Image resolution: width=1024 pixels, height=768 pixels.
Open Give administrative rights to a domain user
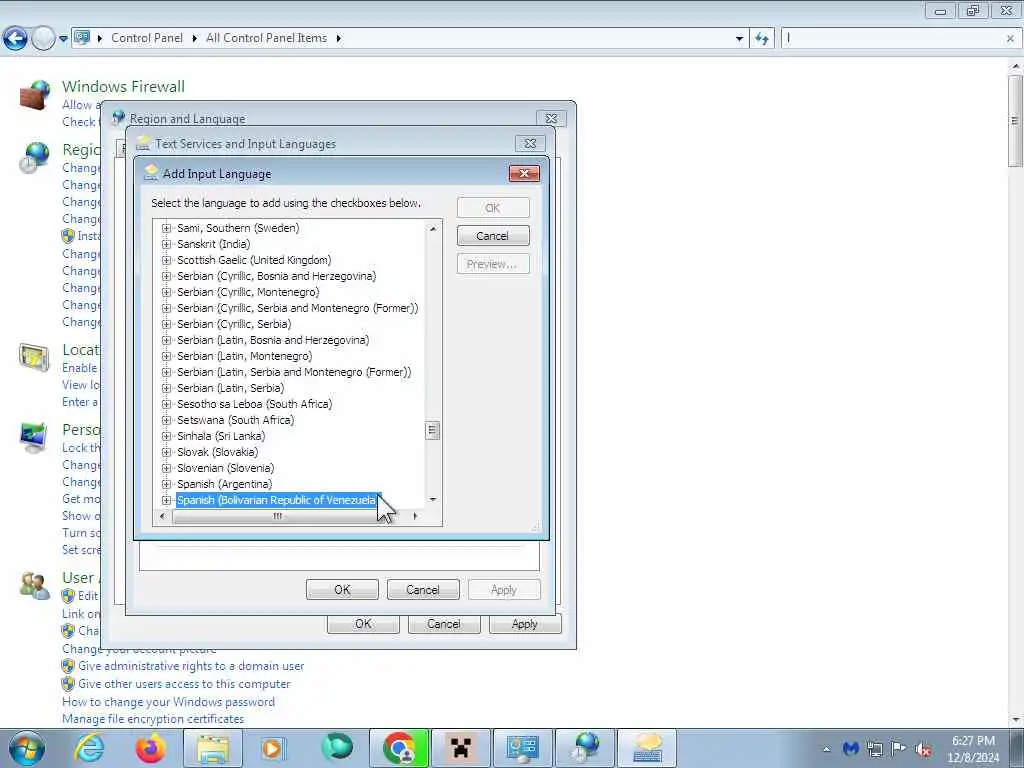pyautogui.click(x=191, y=666)
